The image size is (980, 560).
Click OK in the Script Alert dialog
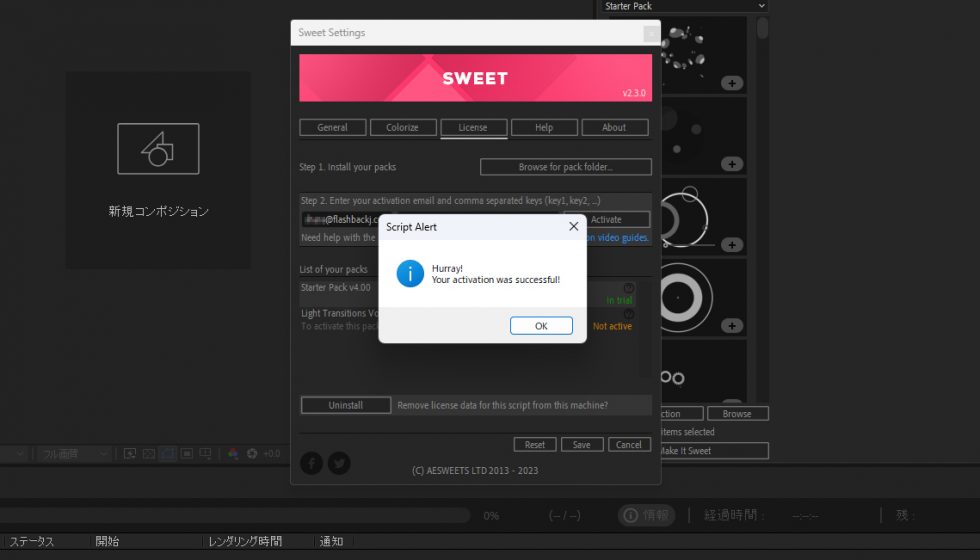(x=541, y=326)
